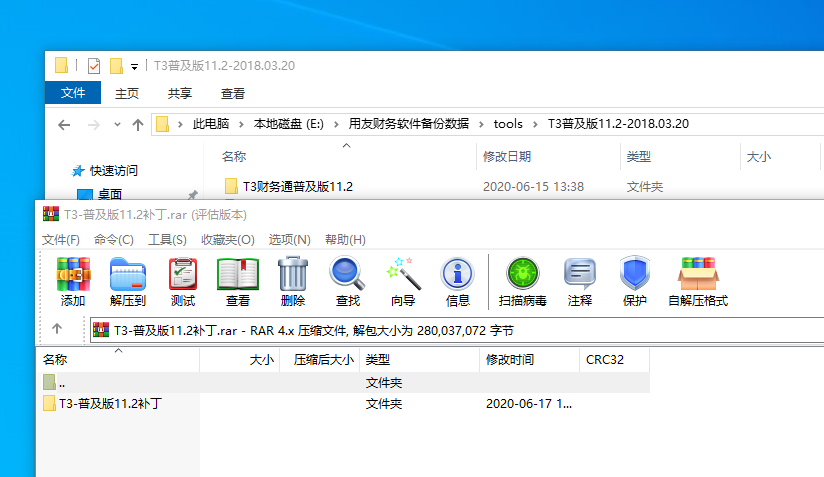Click the Scan Virus (扫描病毒) icon
Image resolution: width=824 pixels, height=477 pixels.
pos(522,274)
